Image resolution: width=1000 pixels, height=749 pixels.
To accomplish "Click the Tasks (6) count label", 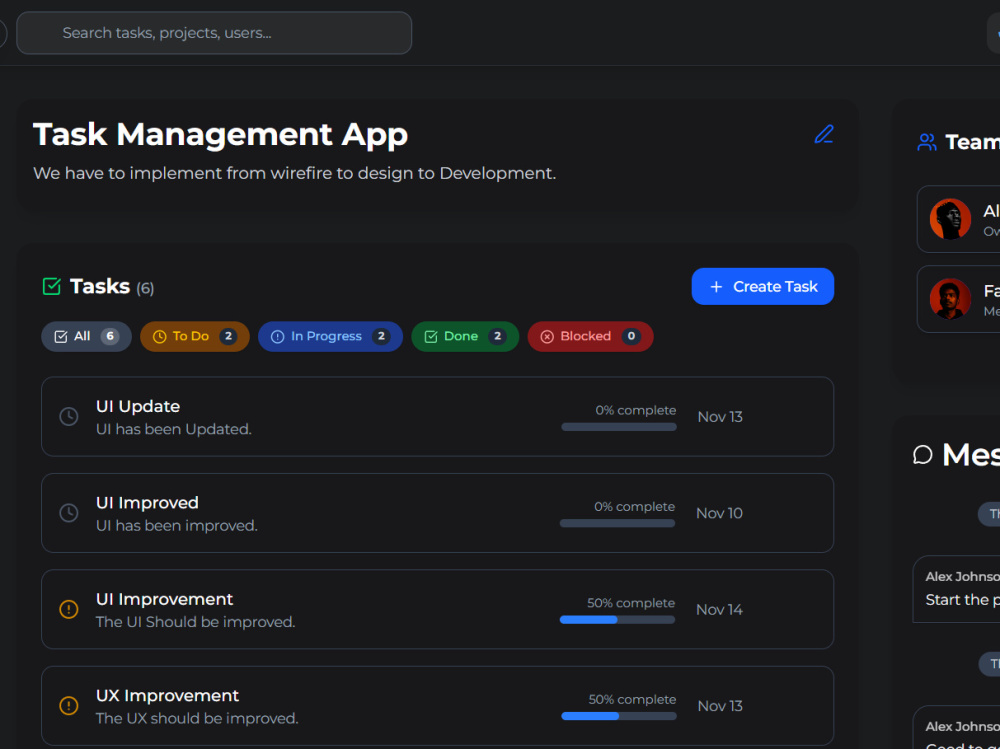I will [145, 288].
